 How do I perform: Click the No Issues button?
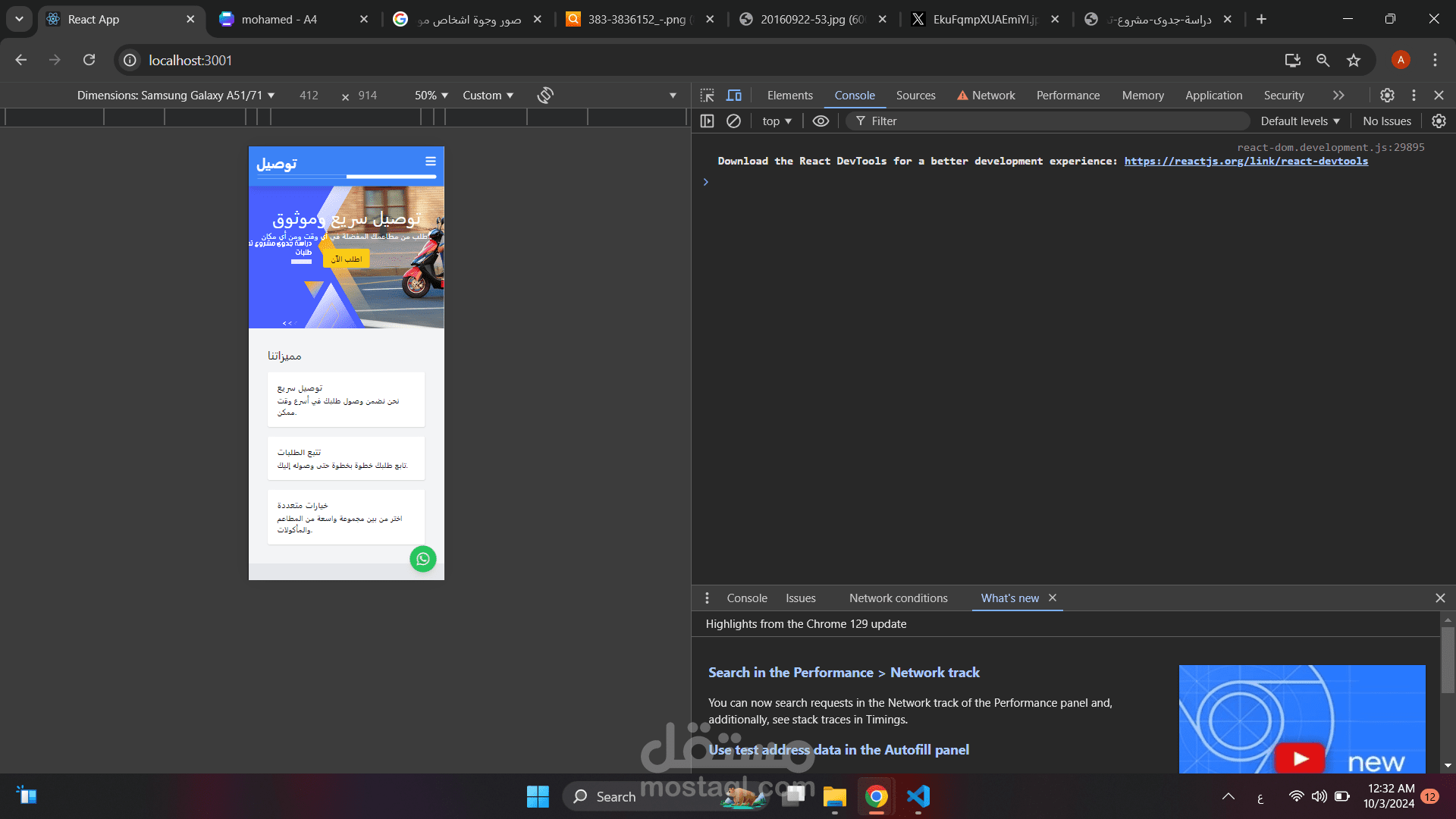tap(1387, 121)
